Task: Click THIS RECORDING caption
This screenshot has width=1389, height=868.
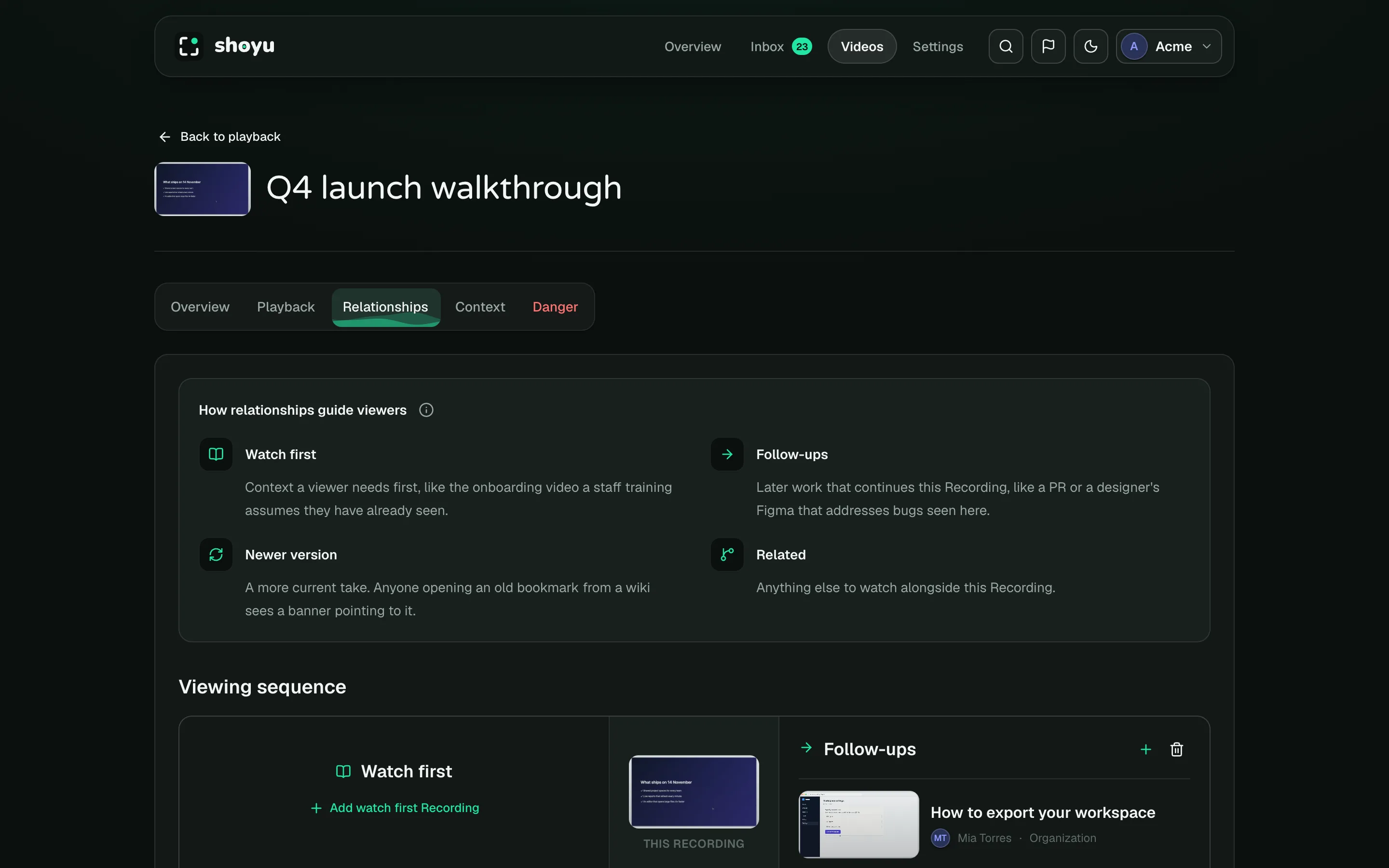Action: [694, 843]
